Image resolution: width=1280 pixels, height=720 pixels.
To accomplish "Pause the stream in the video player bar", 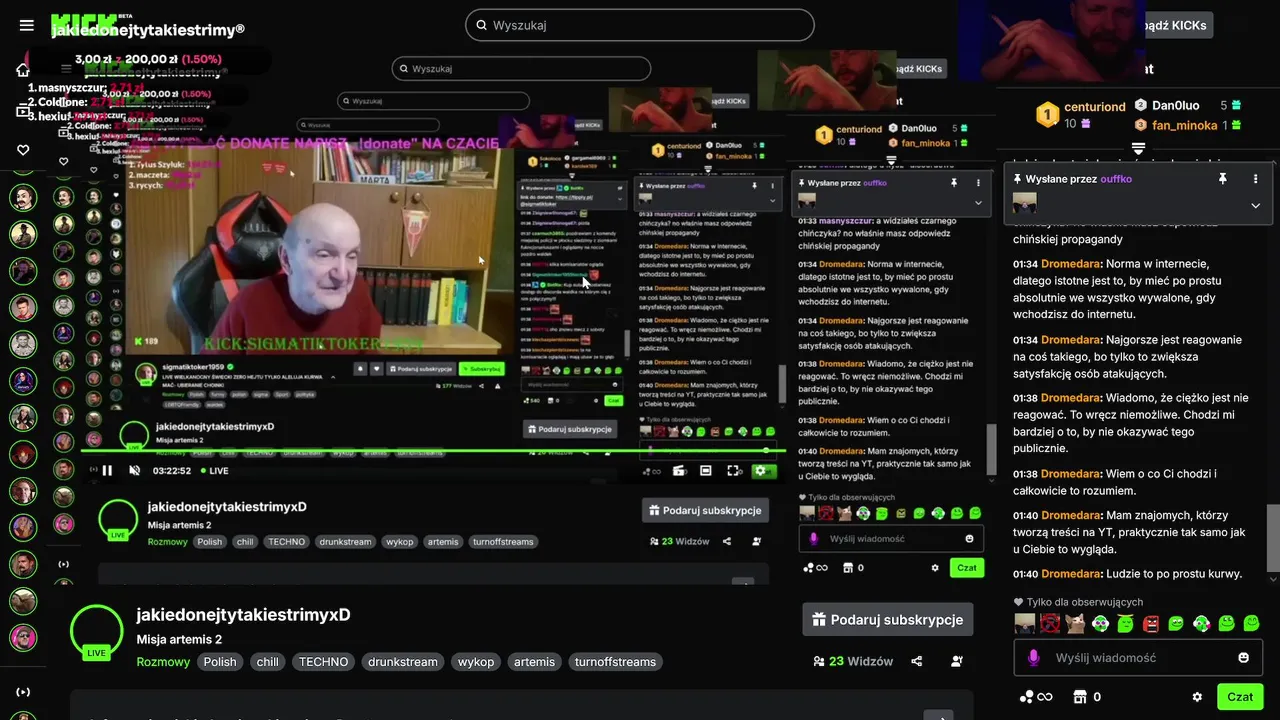I will point(107,471).
